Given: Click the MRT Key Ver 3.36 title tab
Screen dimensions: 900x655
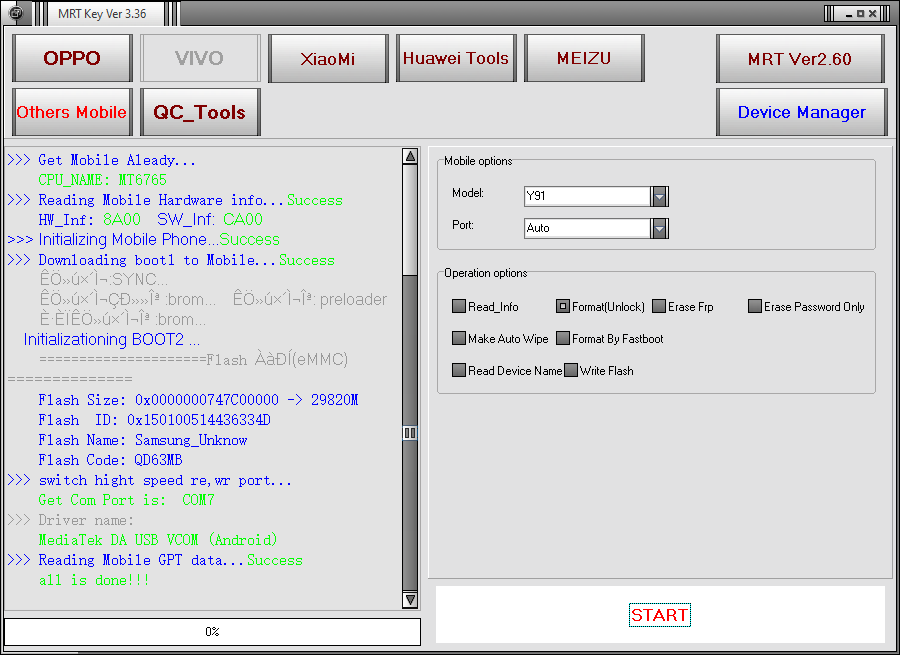Looking at the screenshot, I should click(x=102, y=14).
